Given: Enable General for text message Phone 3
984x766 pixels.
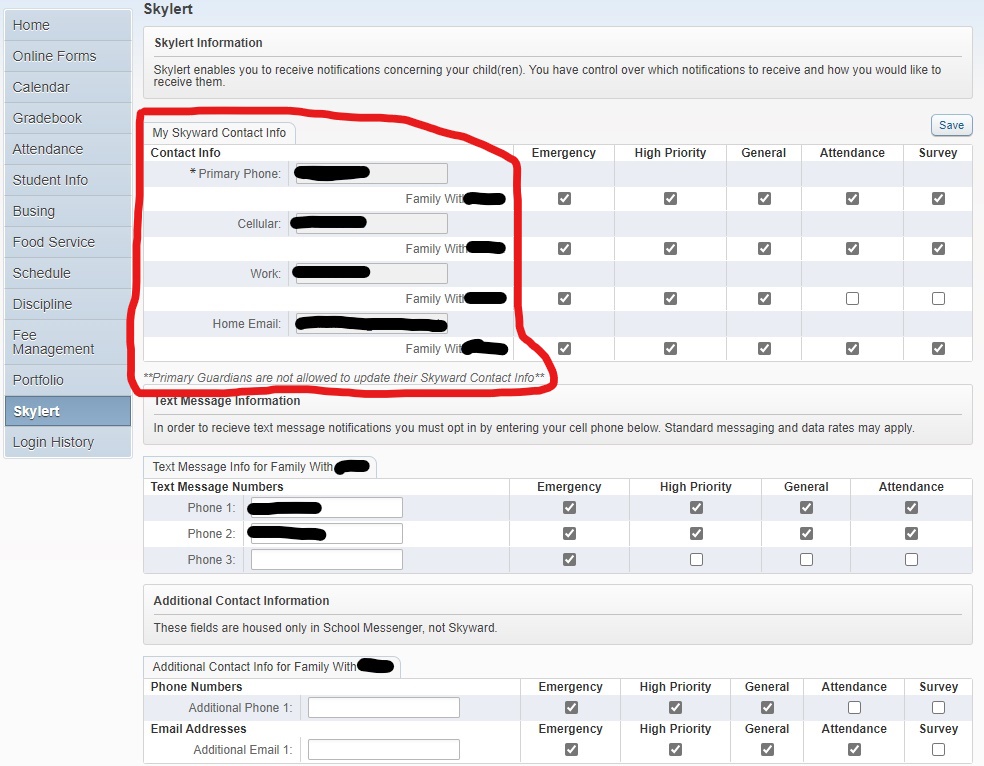Looking at the screenshot, I should (x=806, y=559).
